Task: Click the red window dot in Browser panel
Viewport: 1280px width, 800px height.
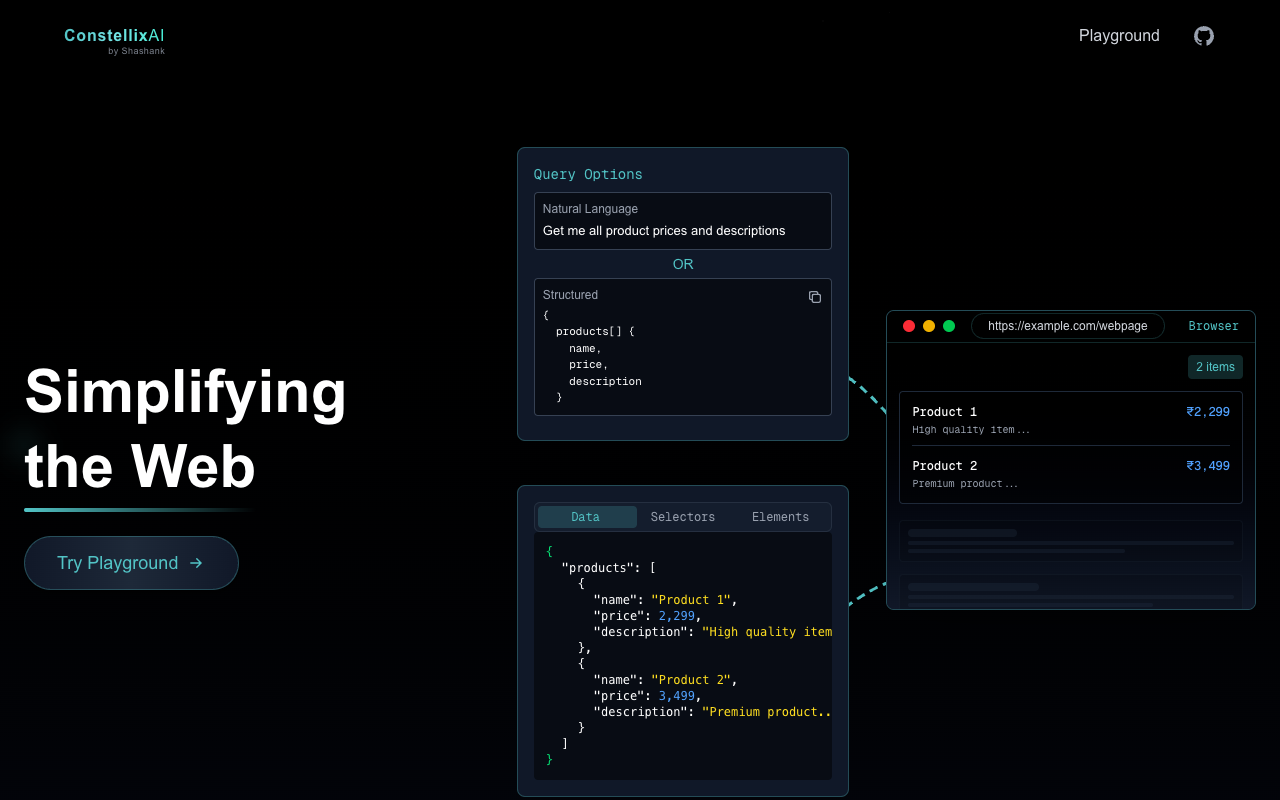Action: (x=909, y=326)
